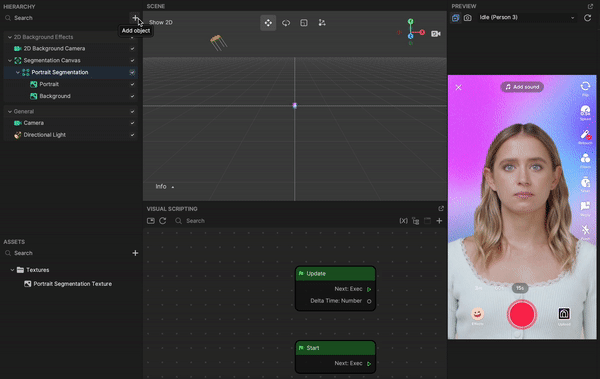The width and height of the screenshot is (600, 379).
Task: Open the Idle (Person 3) preview dropdown
Action: [x=527, y=18]
